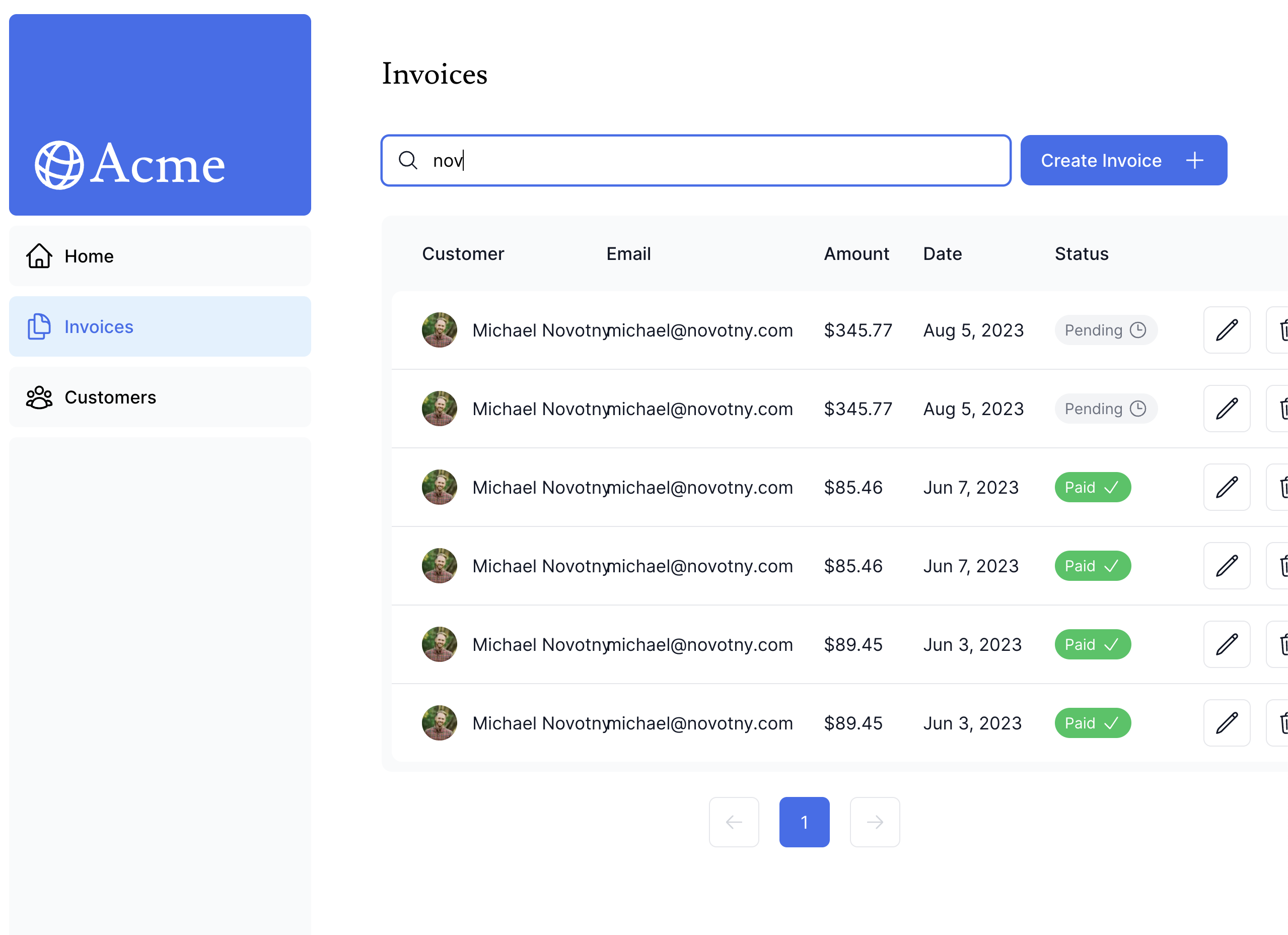
Task: Click the Paid badge on Jun 7 invoice
Action: 1092,487
